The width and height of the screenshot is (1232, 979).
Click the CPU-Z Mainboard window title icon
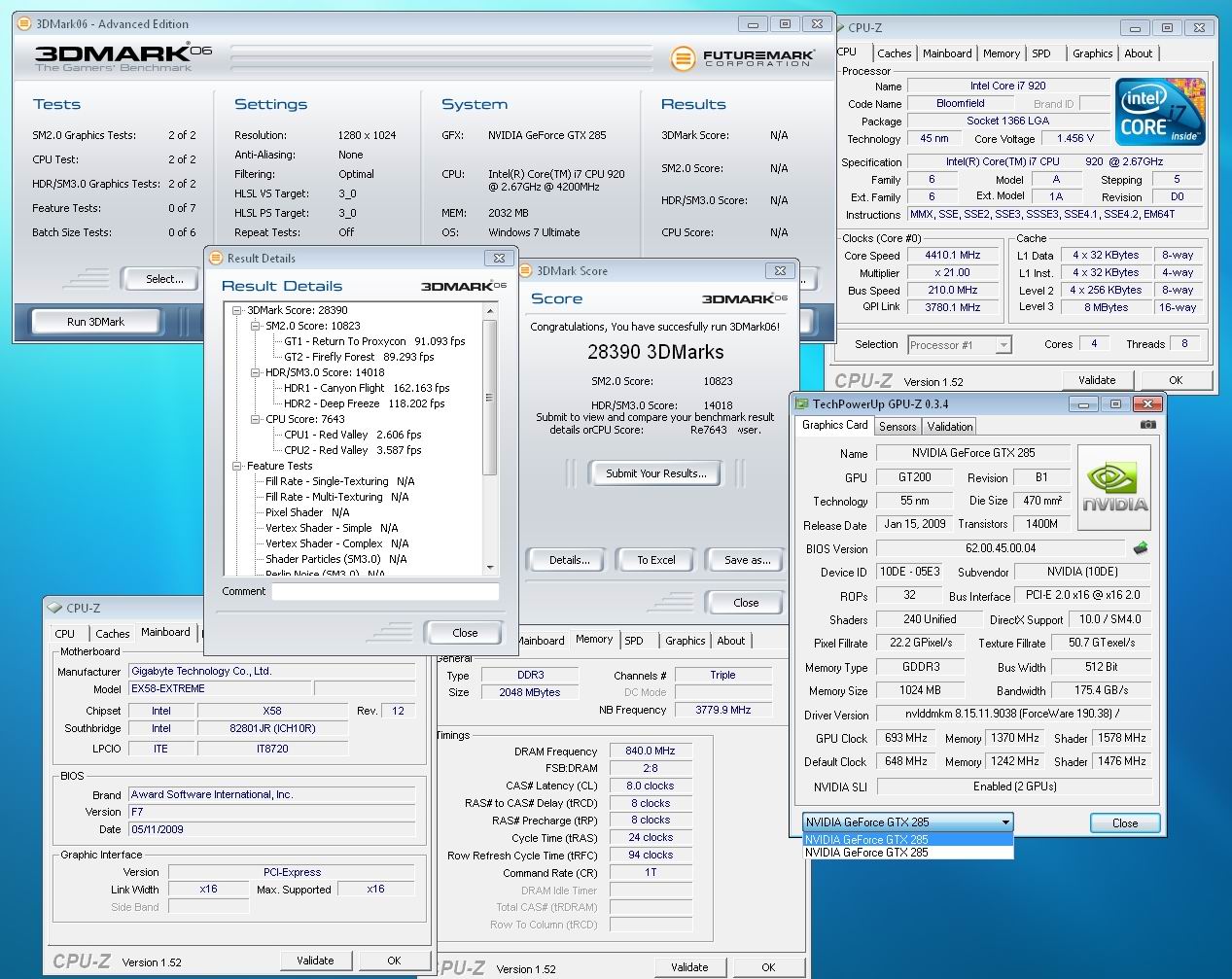pyautogui.click(x=53, y=608)
